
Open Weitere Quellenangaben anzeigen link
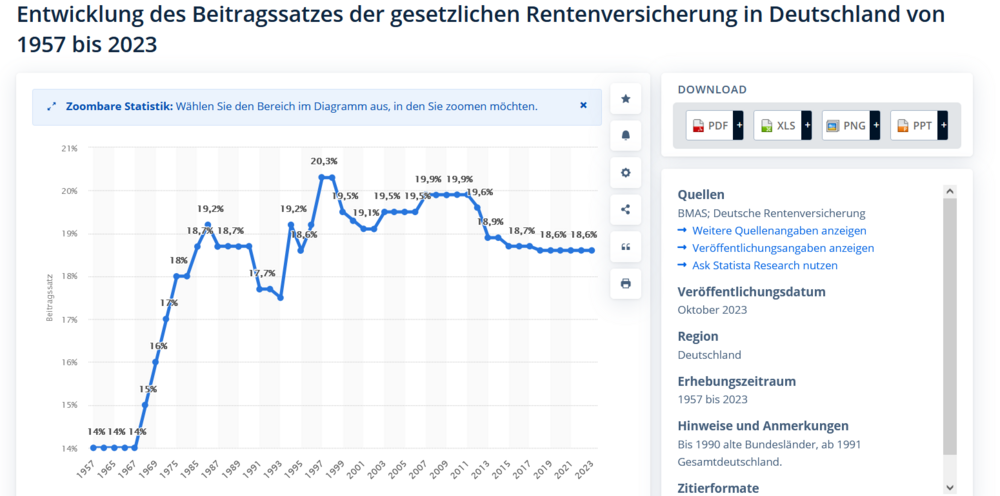(x=772, y=231)
